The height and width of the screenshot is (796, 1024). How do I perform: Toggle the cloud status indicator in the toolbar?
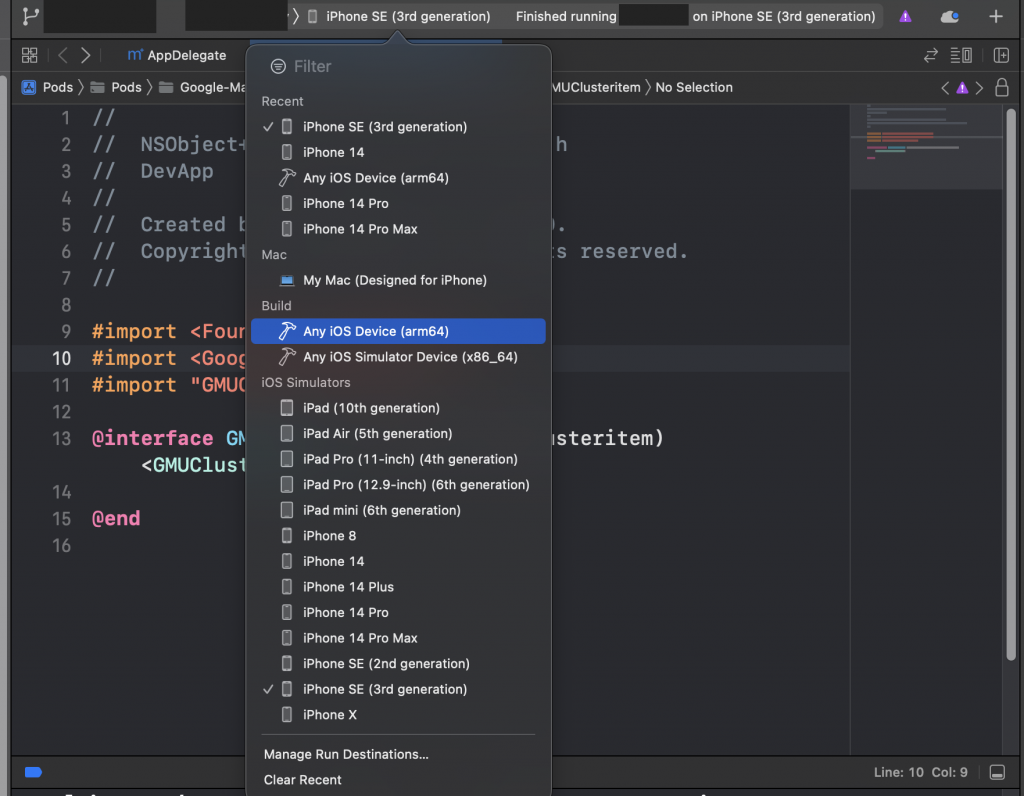tap(950, 16)
